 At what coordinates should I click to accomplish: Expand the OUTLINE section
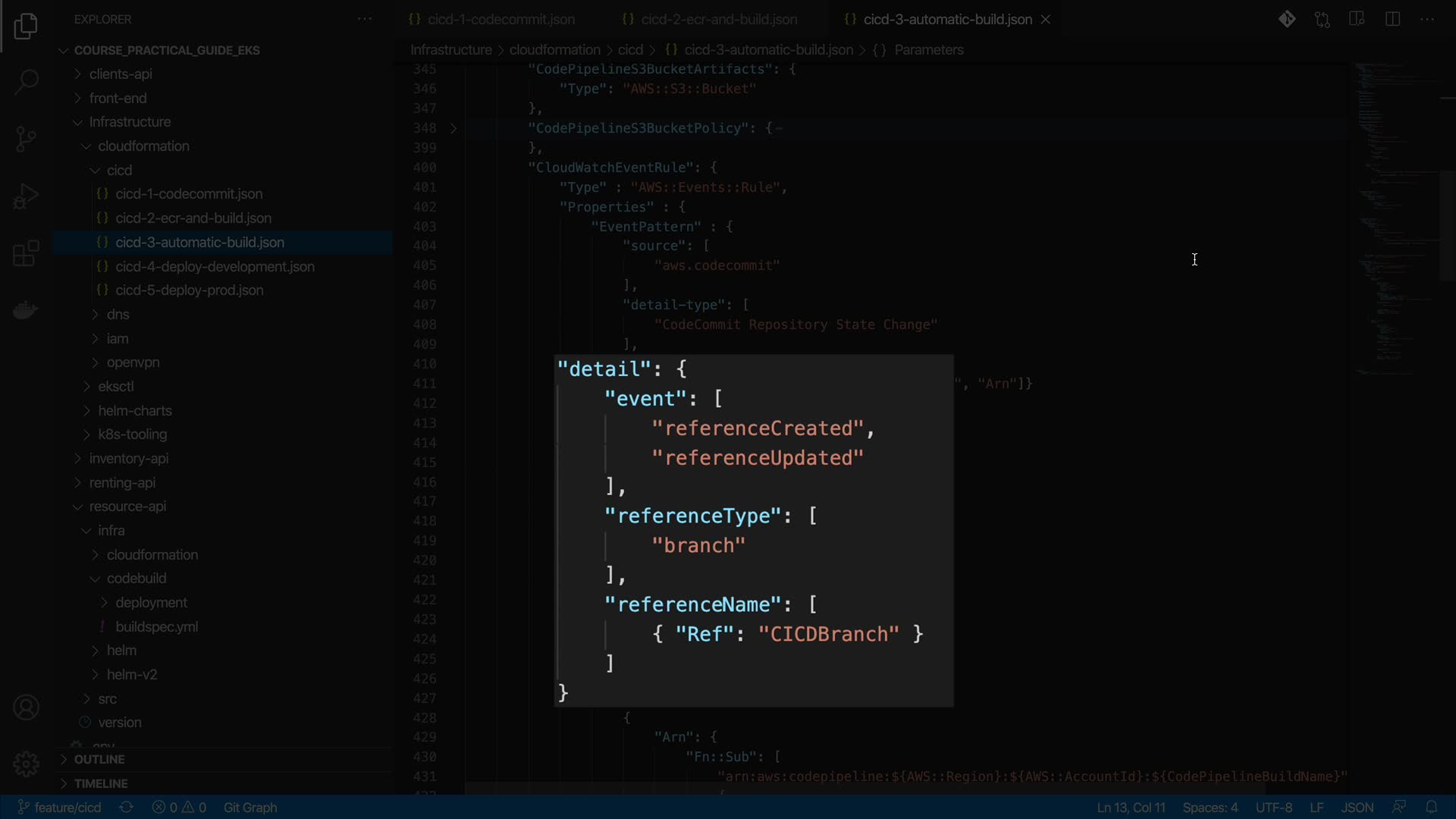coord(99,759)
